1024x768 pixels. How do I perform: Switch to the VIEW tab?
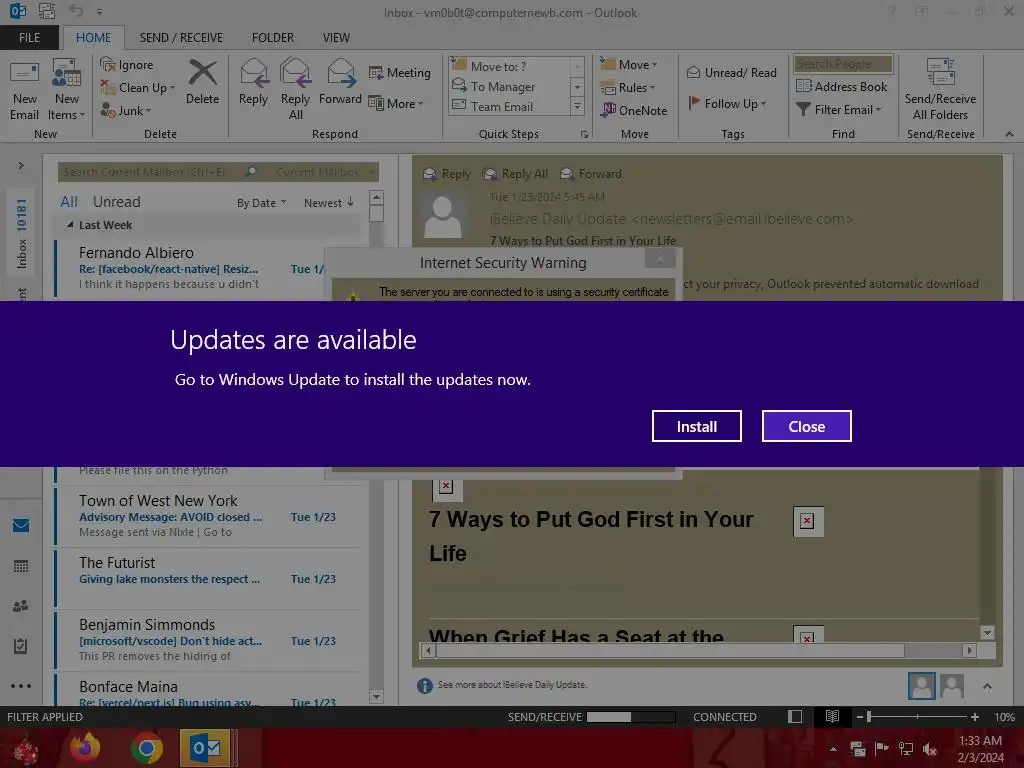336,38
